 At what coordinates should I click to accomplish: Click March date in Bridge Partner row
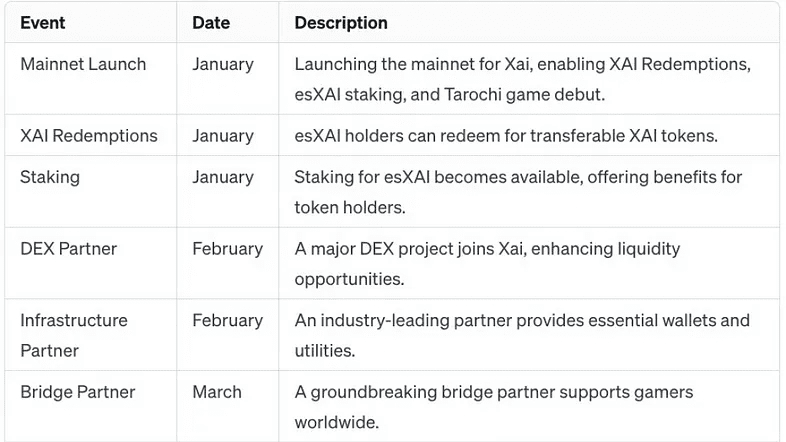pyautogui.click(x=217, y=392)
